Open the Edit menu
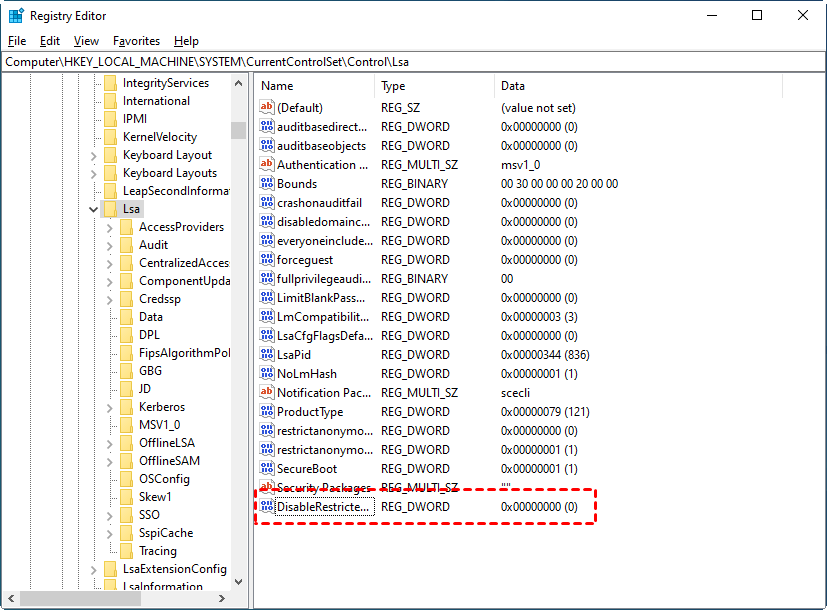827x610 pixels. tap(50, 41)
